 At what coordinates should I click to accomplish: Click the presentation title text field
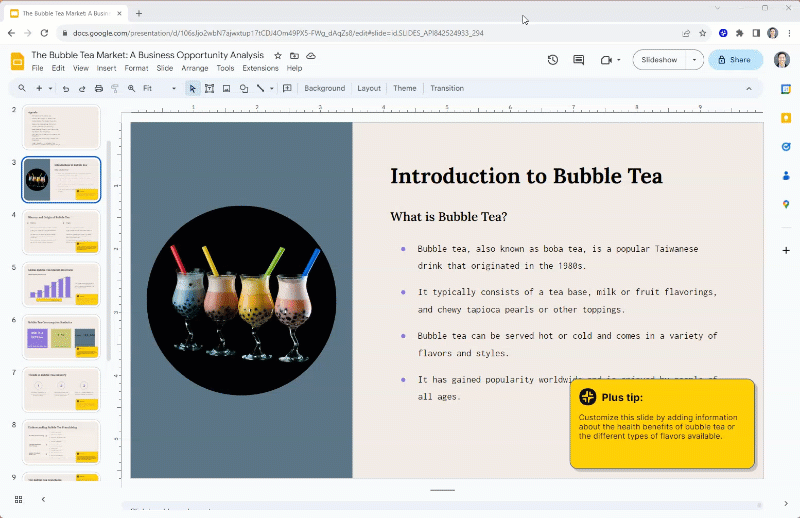click(148, 55)
